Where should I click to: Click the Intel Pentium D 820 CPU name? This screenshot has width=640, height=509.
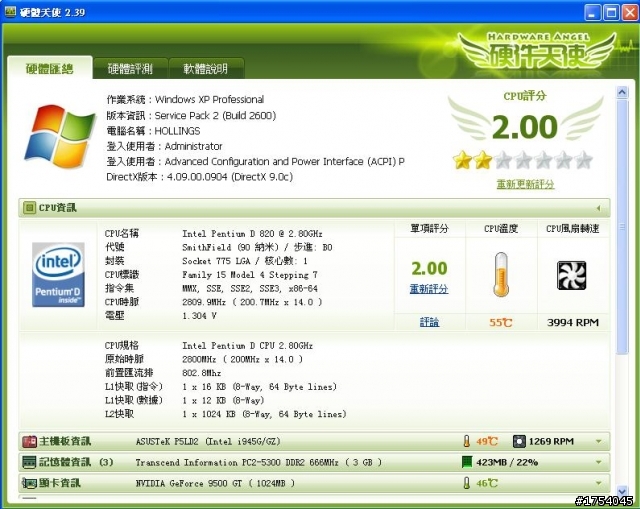[252, 234]
